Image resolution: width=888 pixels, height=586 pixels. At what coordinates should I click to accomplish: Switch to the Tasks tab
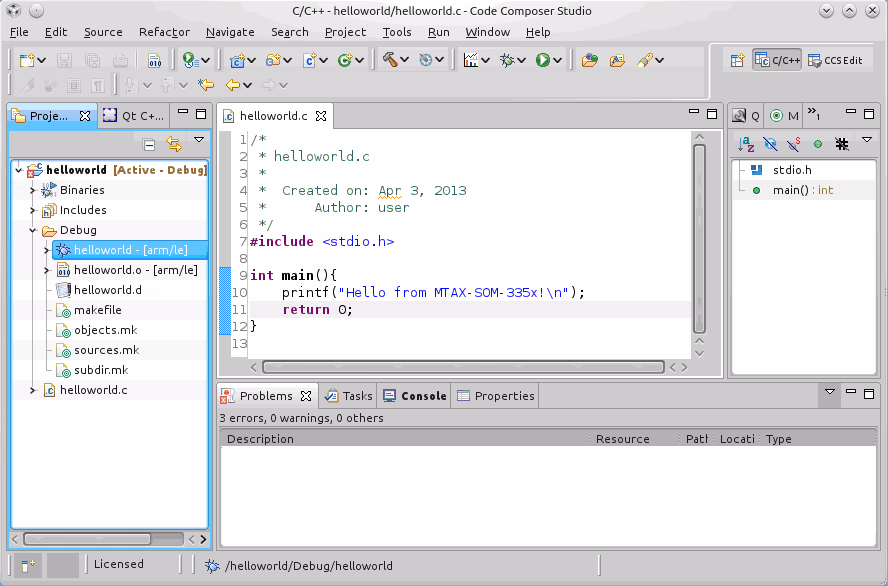point(348,396)
